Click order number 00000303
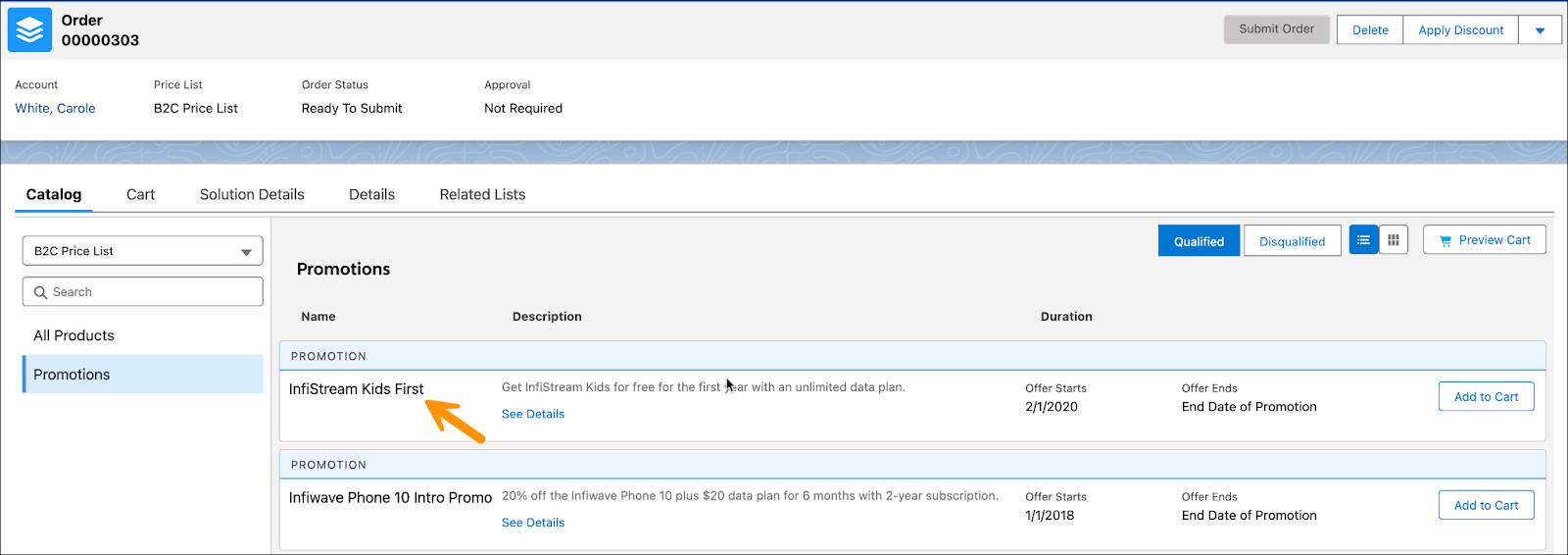This screenshot has height=555, width=1568. 100,40
